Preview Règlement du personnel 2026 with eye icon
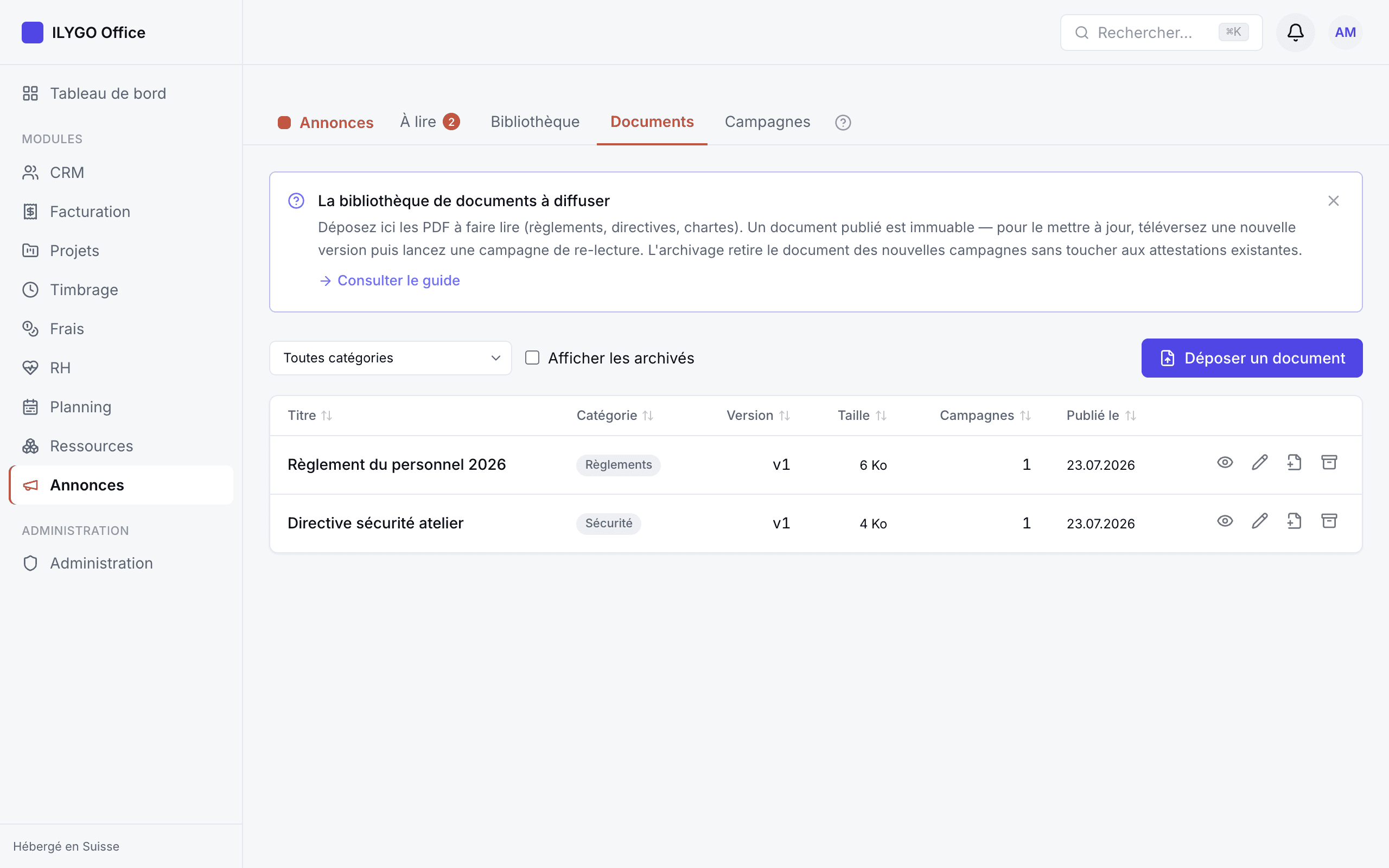 (x=1225, y=463)
